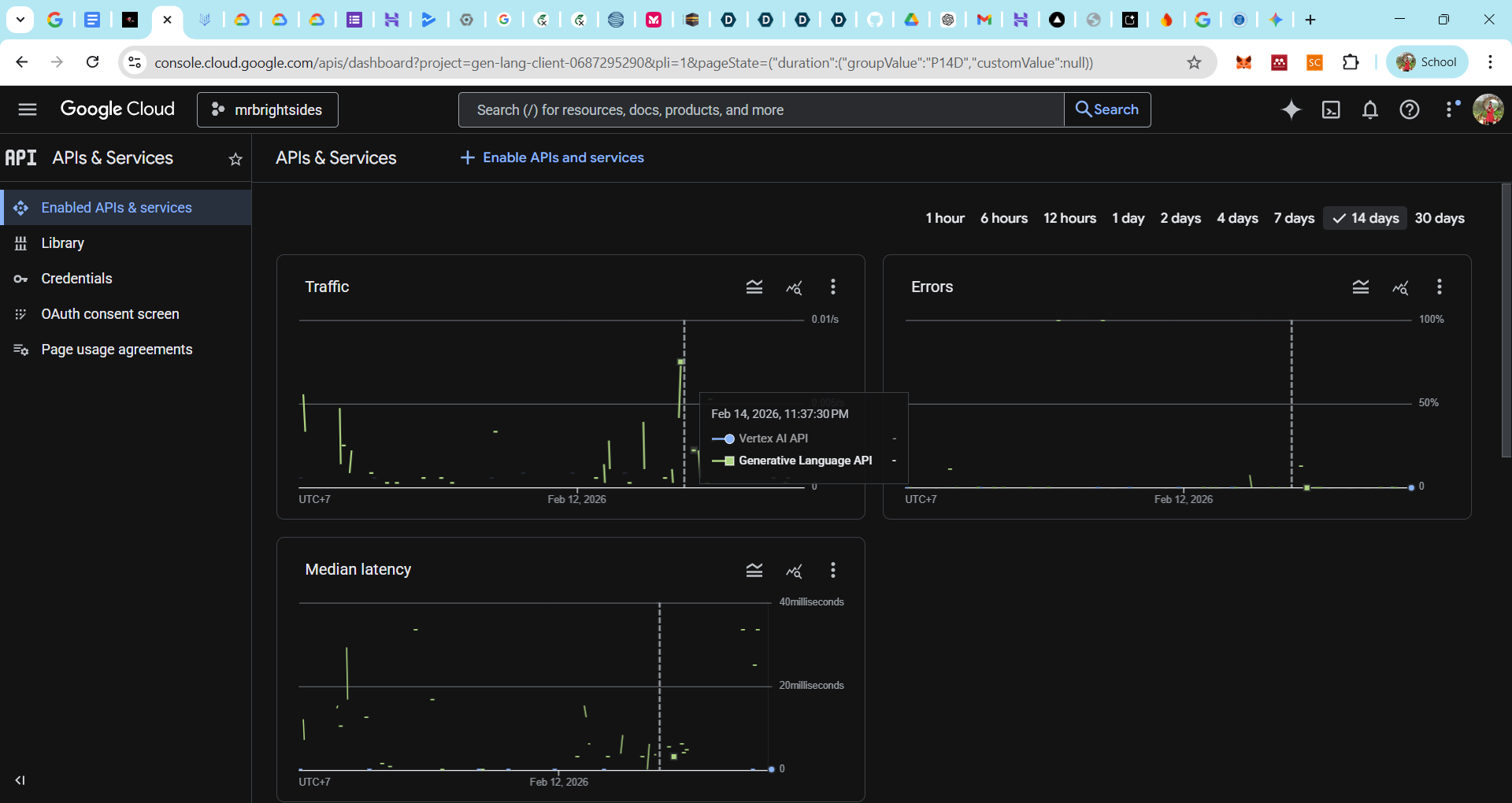Viewport: 1512px width, 803px height.
Task: Open Errors chart more options menu
Action: tap(1440, 287)
